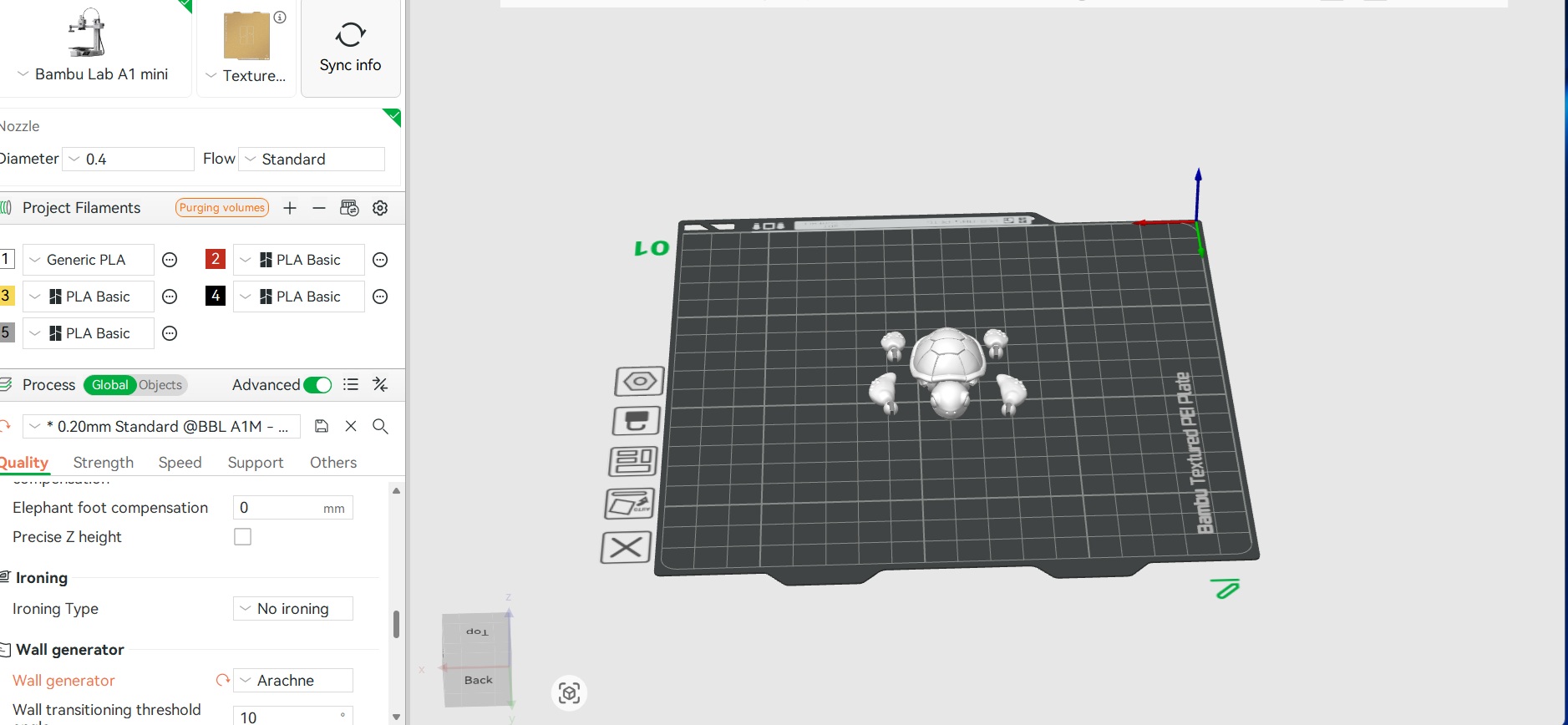The height and width of the screenshot is (725, 1568).
Task: Click the plate arrange objects icon
Action: tap(633, 461)
